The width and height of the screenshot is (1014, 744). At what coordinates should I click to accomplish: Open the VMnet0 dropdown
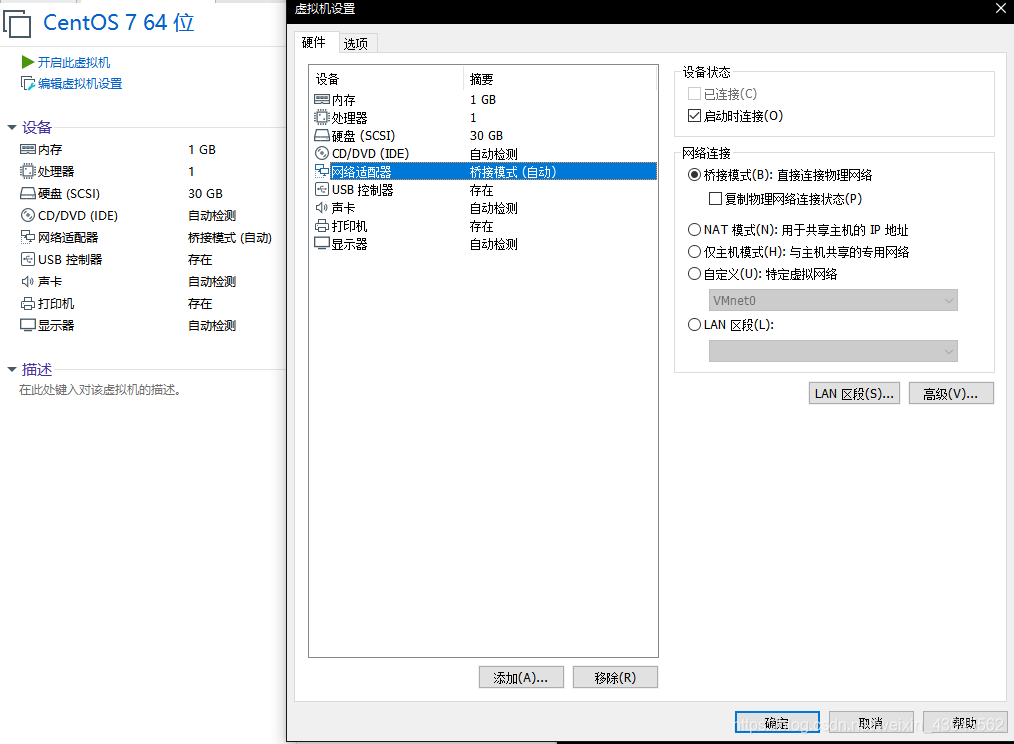(x=833, y=300)
